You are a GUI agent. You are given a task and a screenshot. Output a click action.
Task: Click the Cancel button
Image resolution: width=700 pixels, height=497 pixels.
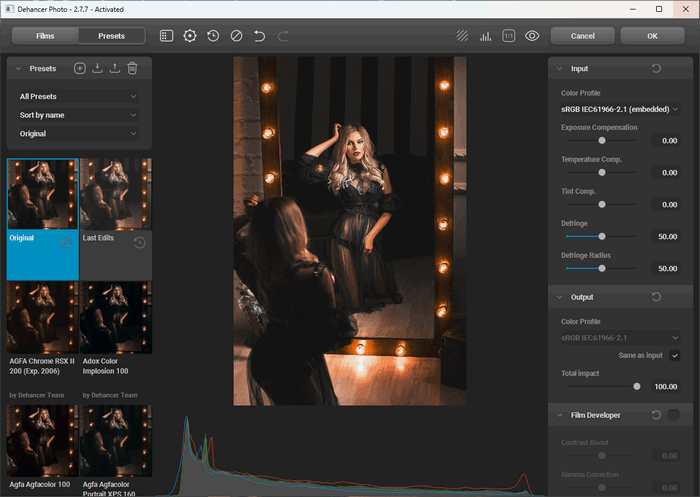582,36
